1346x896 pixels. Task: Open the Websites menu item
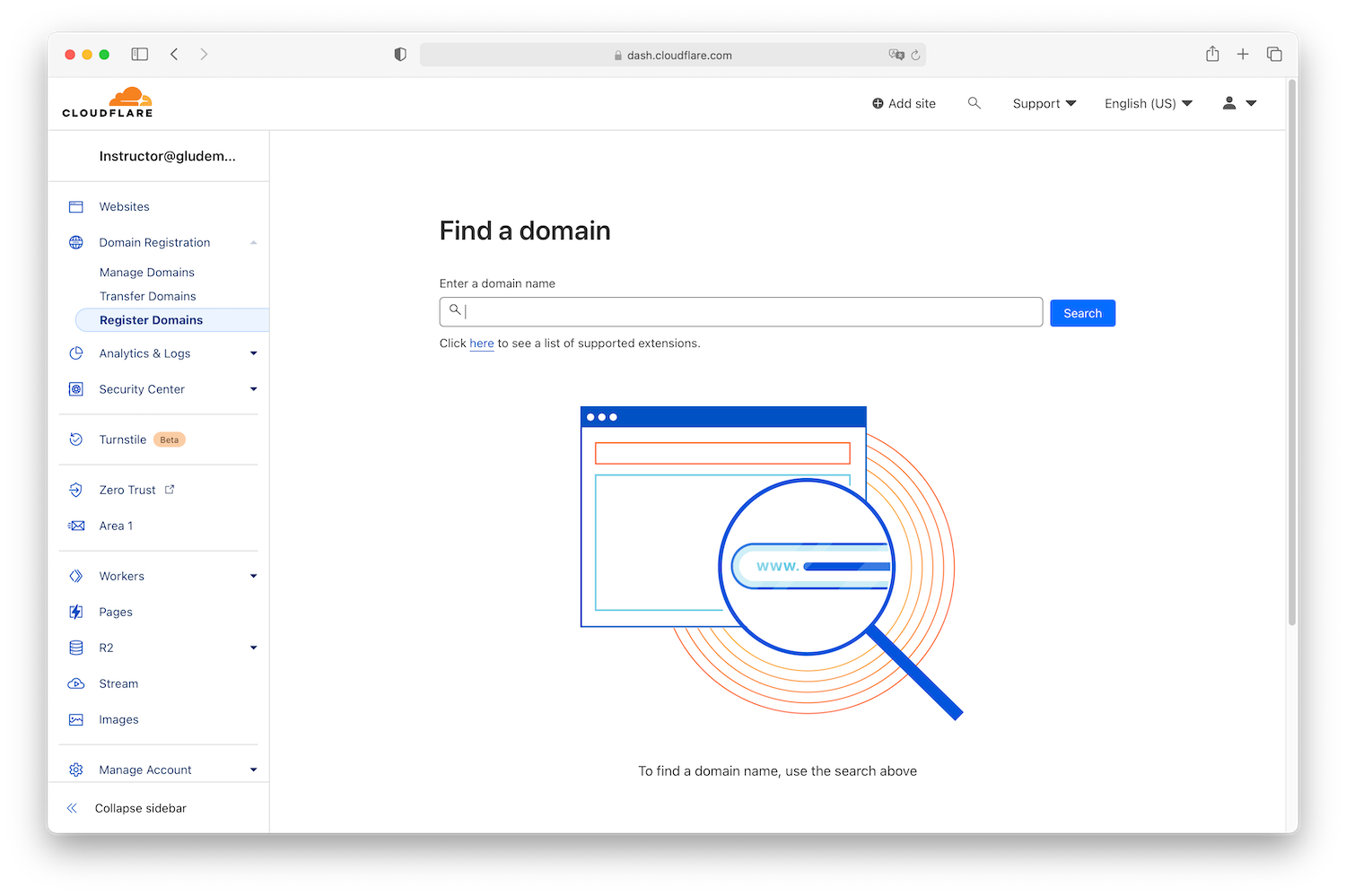125,207
